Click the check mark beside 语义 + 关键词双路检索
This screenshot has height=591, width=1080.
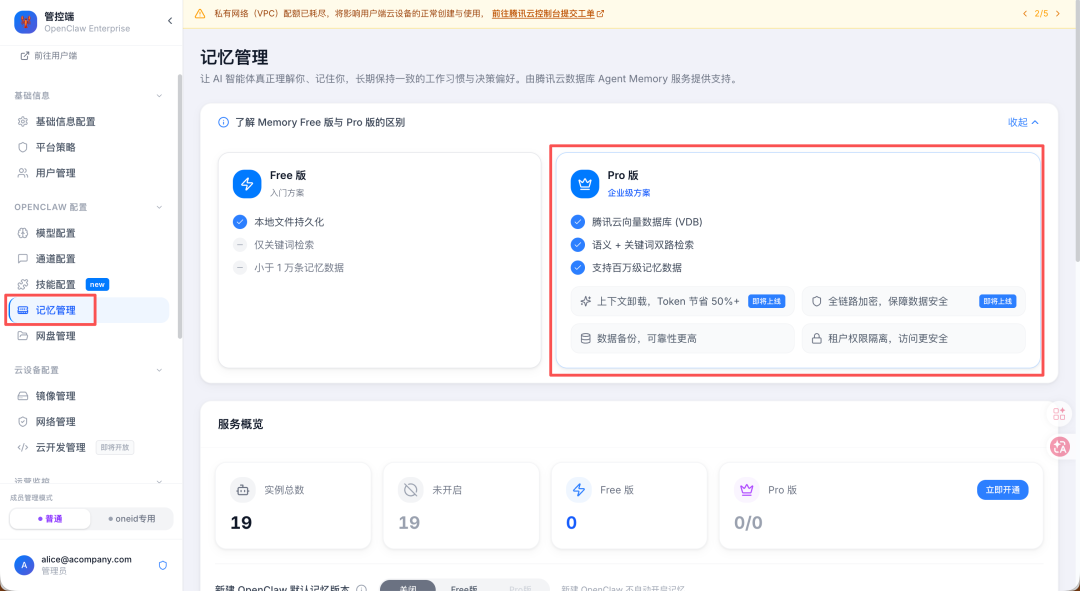tap(578, 245)
